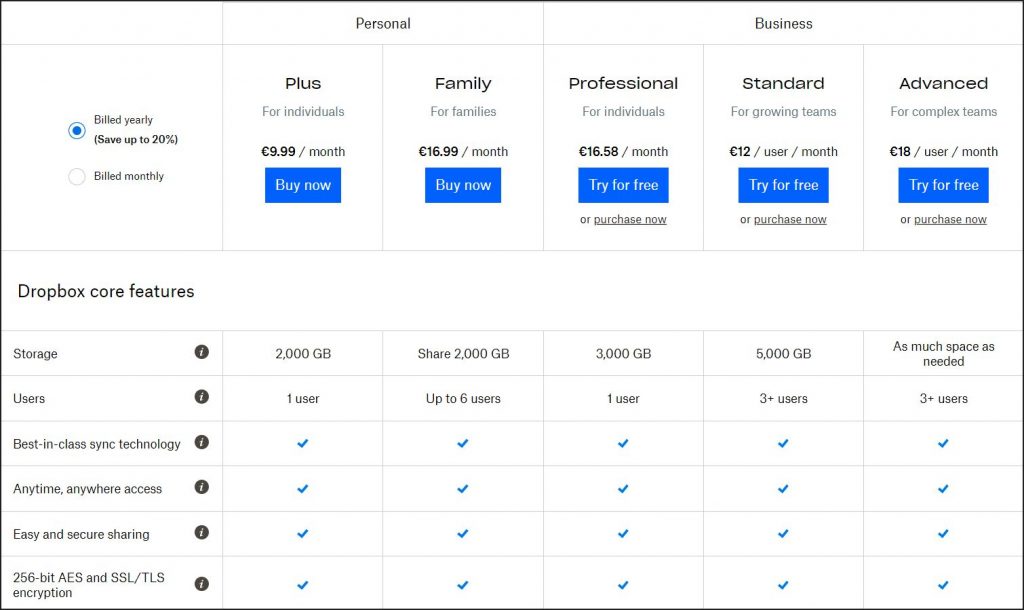Click Advanced checkmark for Anytime, anywhere access
Screen dimensions: 1024x610
coord(943,489)
